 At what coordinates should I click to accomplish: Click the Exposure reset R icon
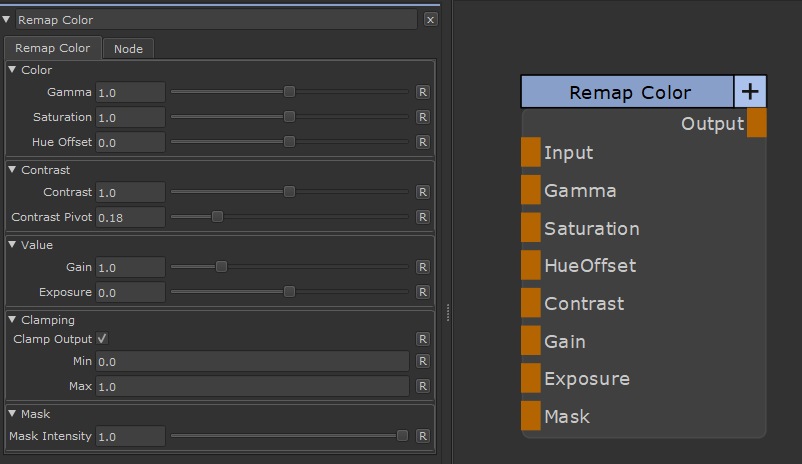(423, 292)
